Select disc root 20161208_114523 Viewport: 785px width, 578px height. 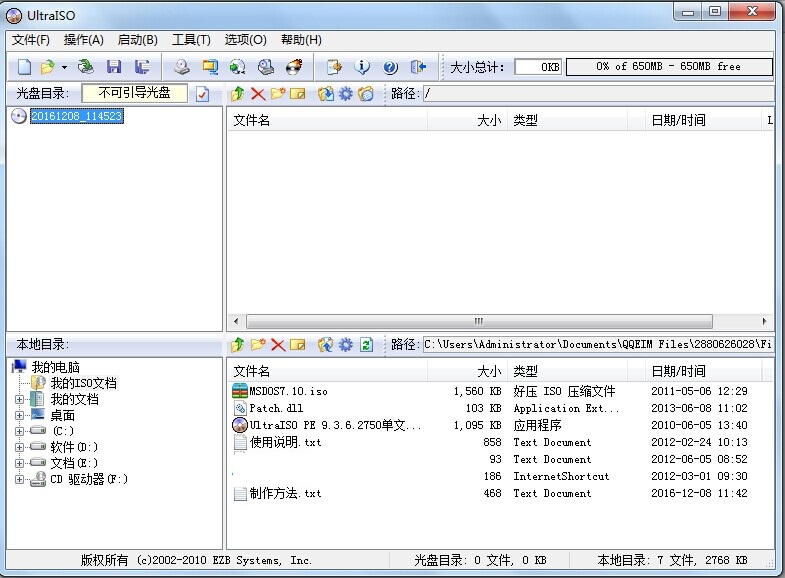tap(77, 116)
